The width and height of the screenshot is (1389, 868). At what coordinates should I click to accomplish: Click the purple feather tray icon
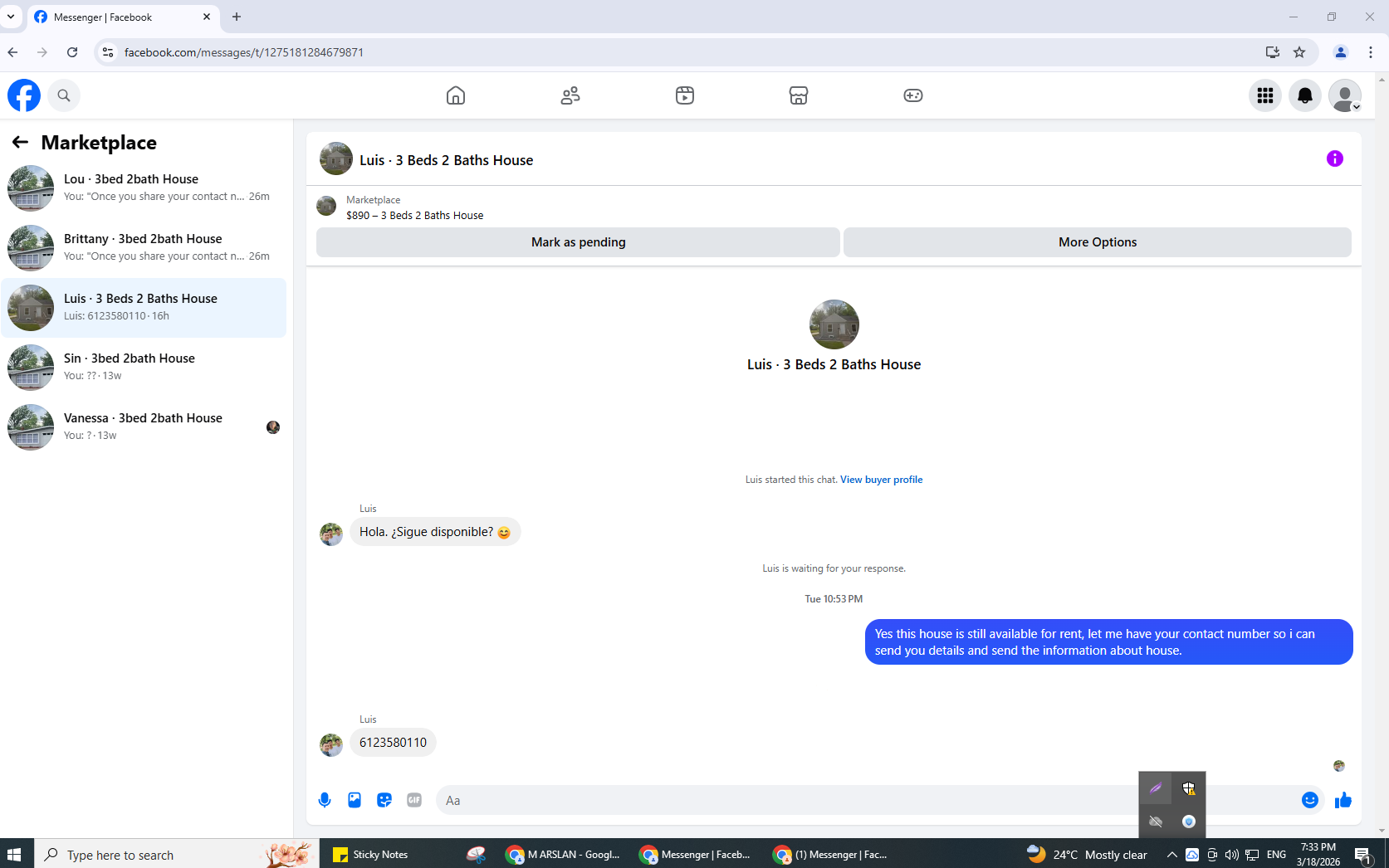1156,788
